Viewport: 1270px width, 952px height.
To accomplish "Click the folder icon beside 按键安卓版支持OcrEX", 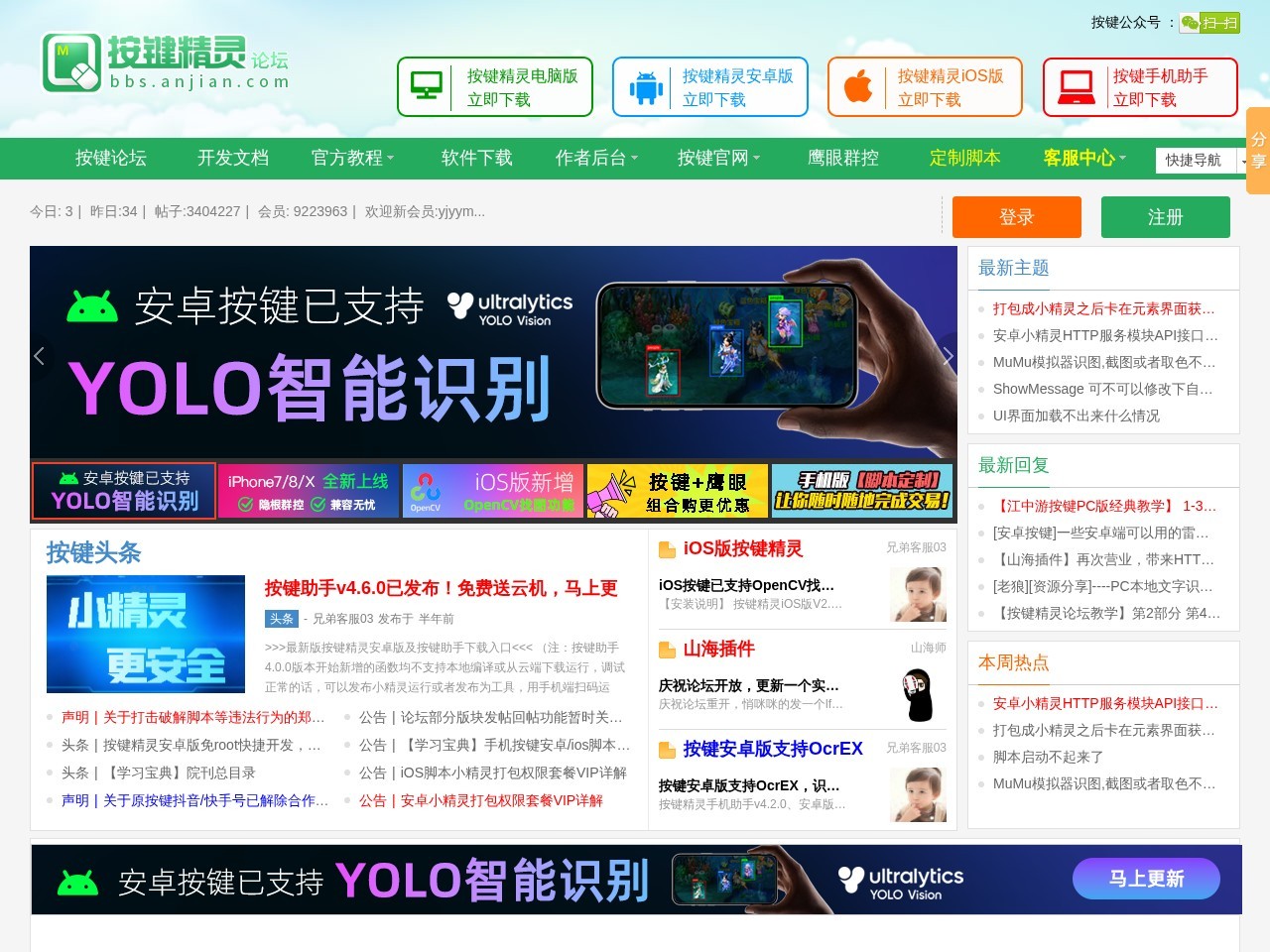I will pyautogui.click(x=667, y=750).
